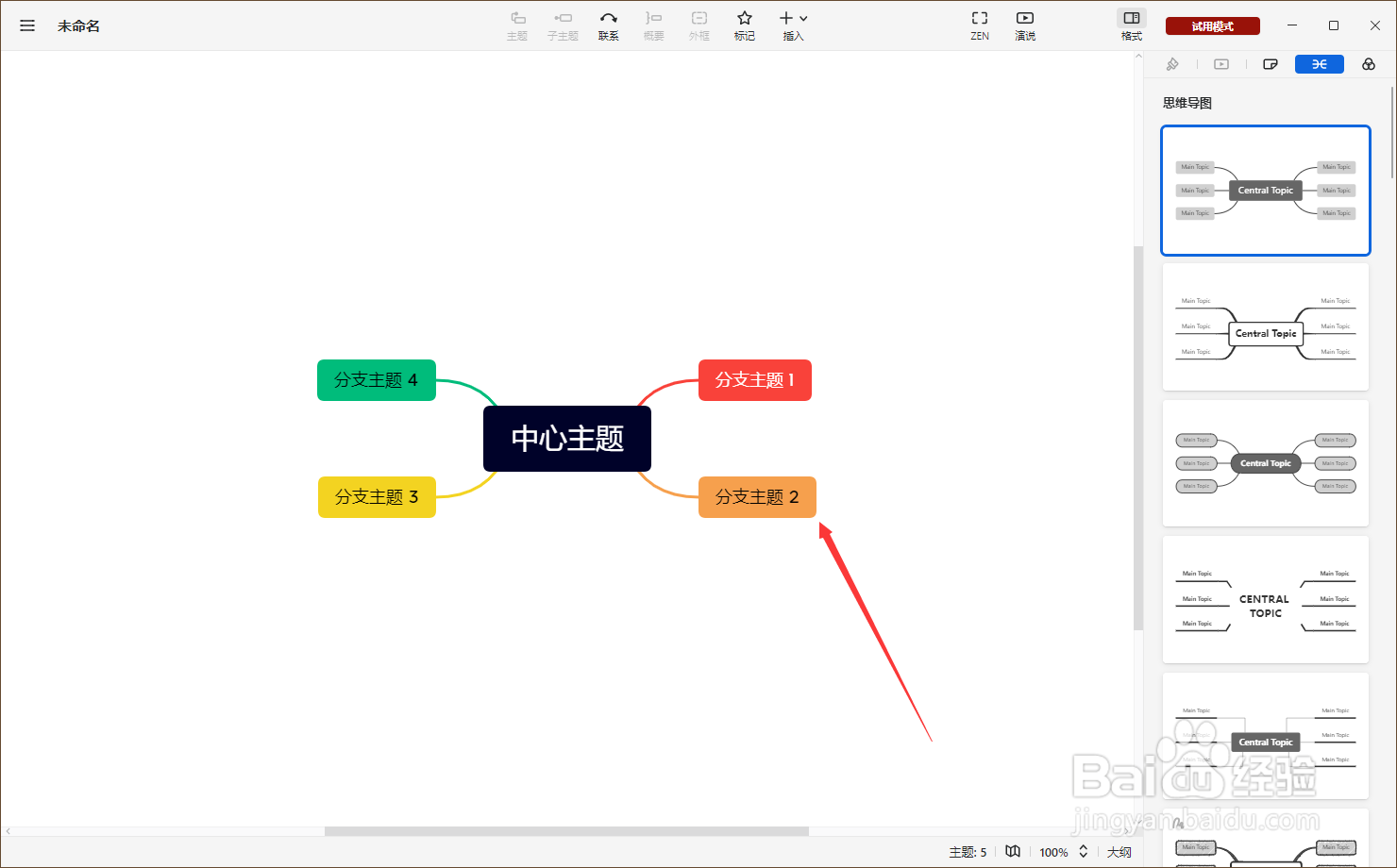The image size is (1397, 868).
Task: Toggle the 格式 format panel
Action: point(1132,25)
